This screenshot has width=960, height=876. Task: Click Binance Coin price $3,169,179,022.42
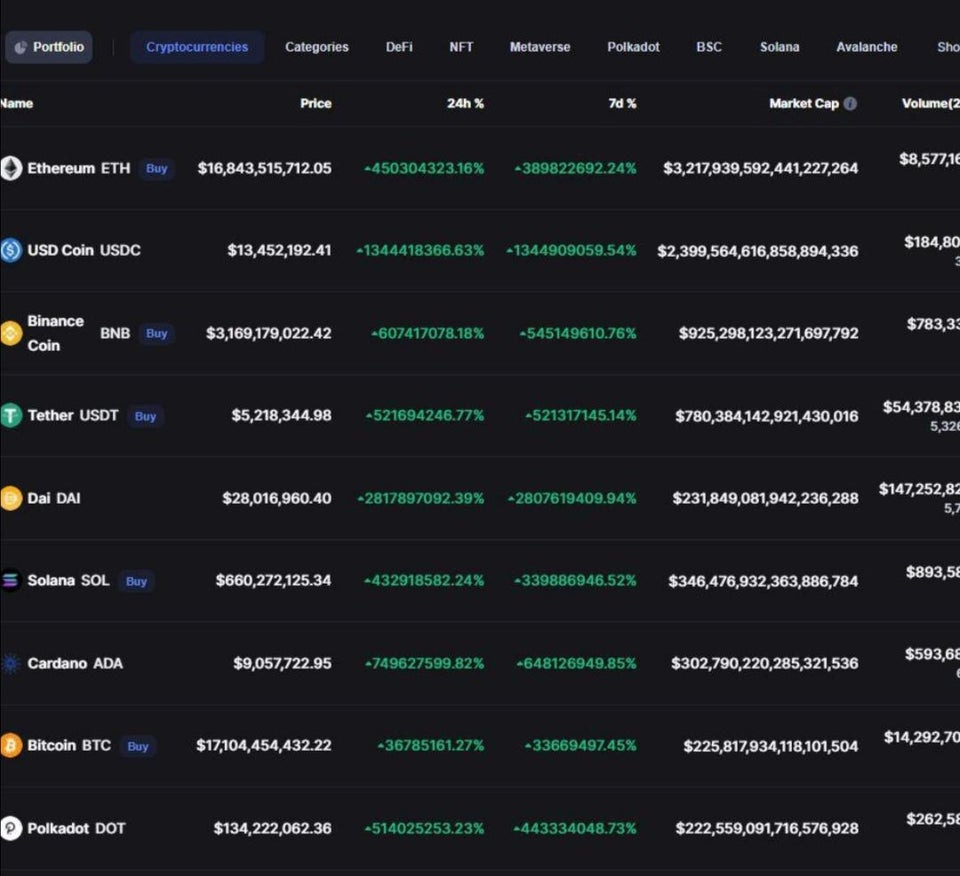[x=269, y=333]
